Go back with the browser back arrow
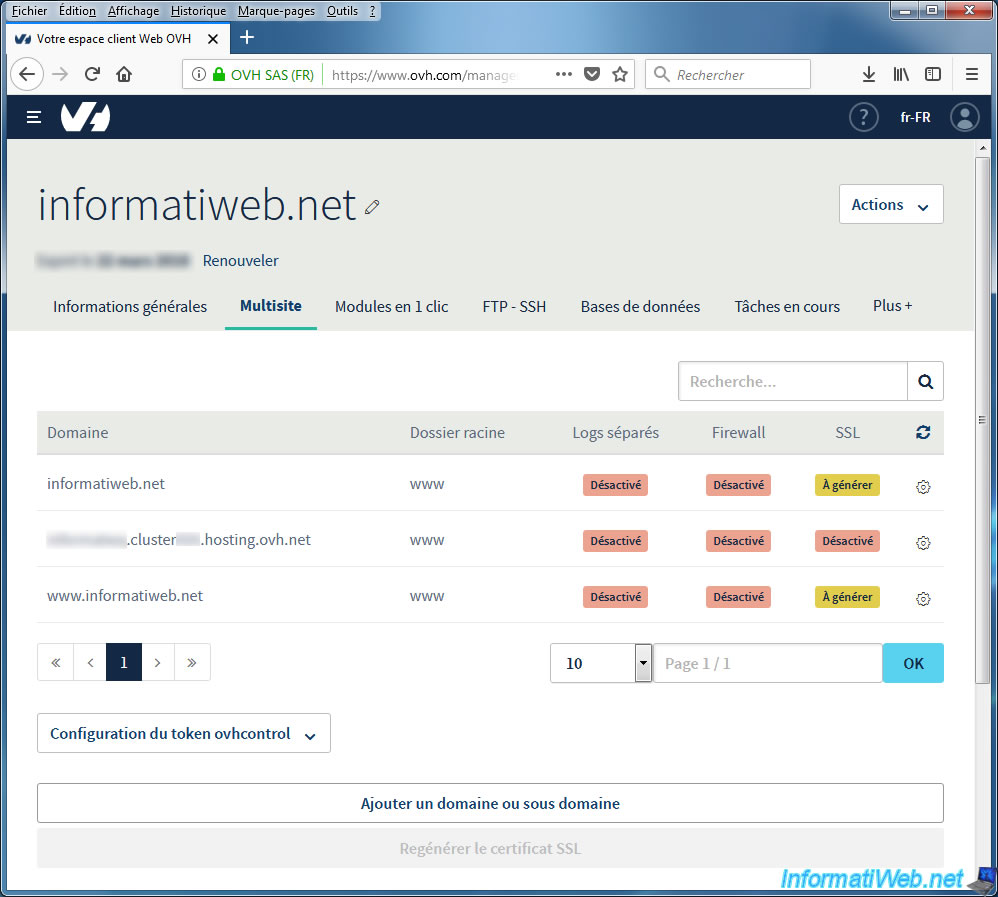Viewport: 998px width, 897px height. (27, 74)
